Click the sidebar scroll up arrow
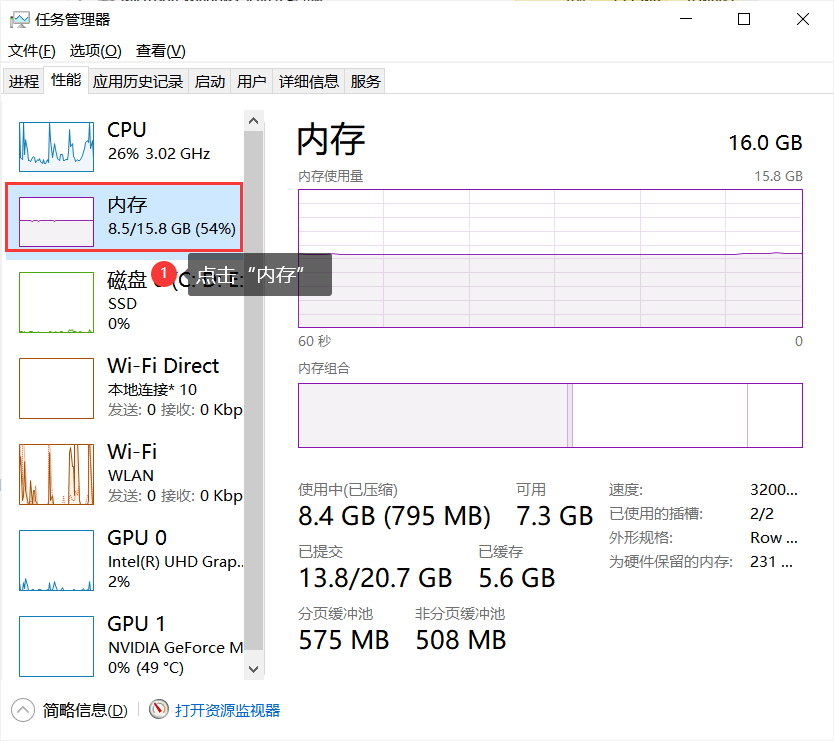Screen dimensions: 834x741 [254, 121]
